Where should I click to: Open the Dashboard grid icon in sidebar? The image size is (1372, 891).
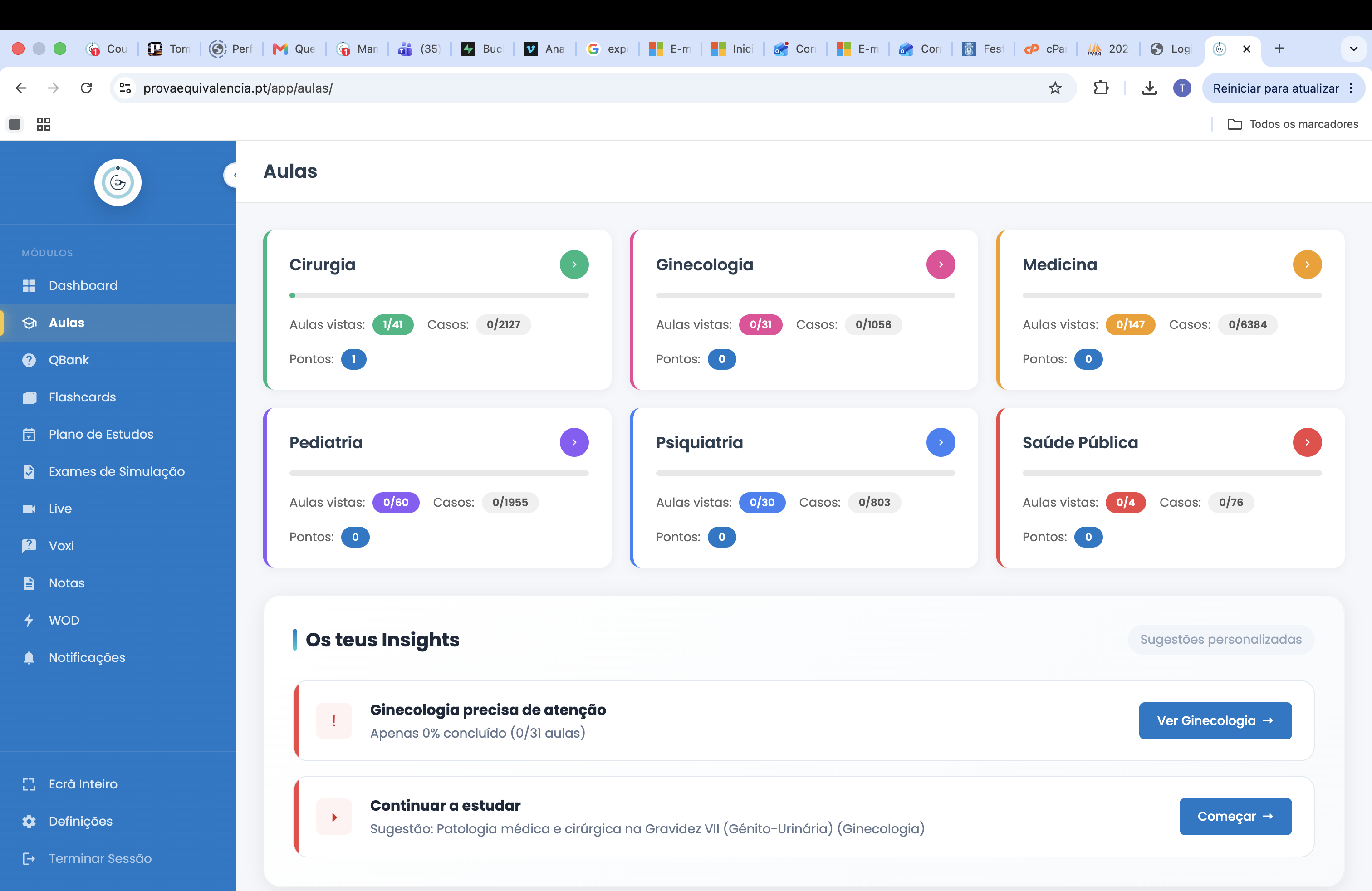pos(29,285)
